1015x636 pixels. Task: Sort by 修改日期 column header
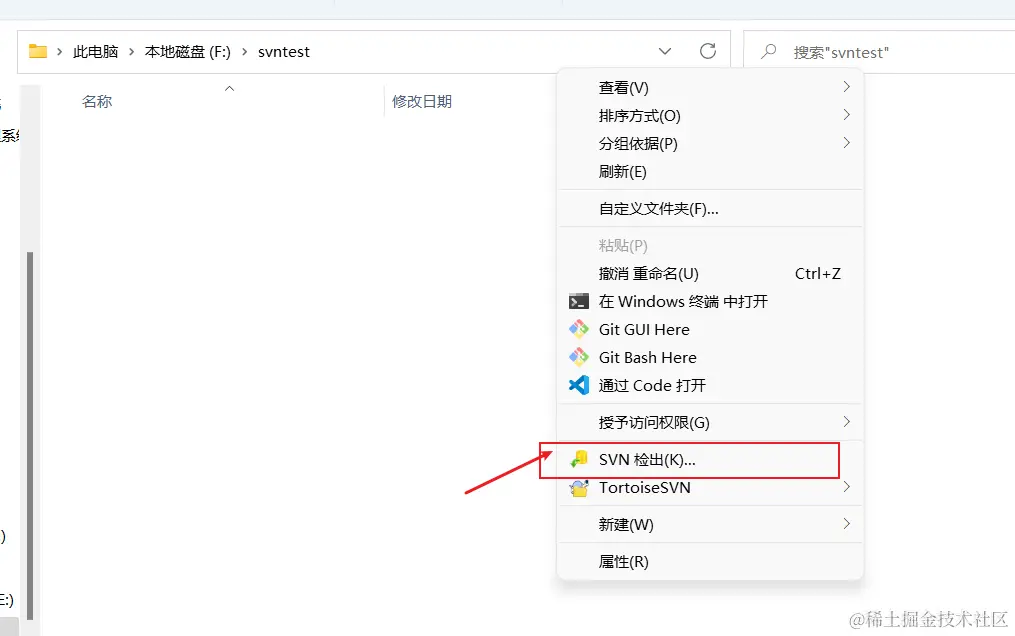(x=422, y=102)
